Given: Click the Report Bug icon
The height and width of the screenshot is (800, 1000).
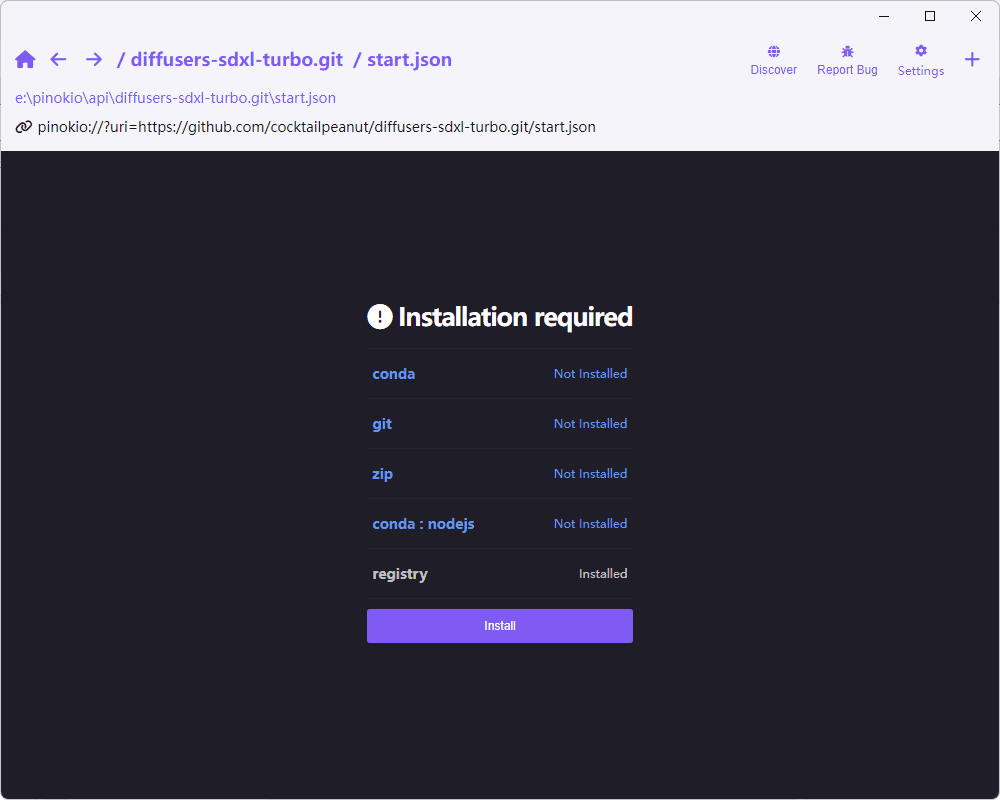Looking at the screenshot, I should [x=847, y=52].
